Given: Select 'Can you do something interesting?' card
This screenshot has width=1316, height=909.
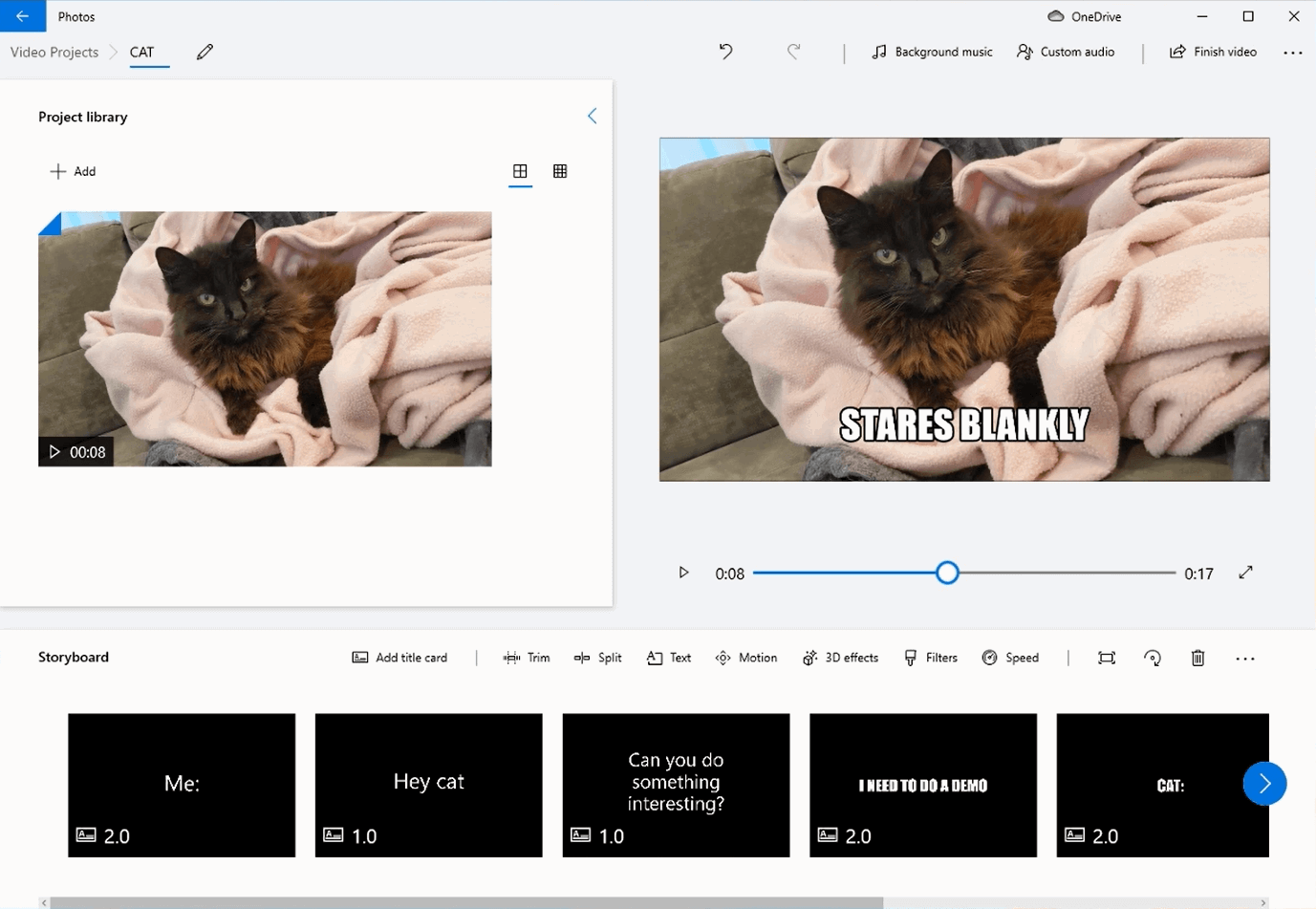Looking at the screenshot, I should pos(676,785).
